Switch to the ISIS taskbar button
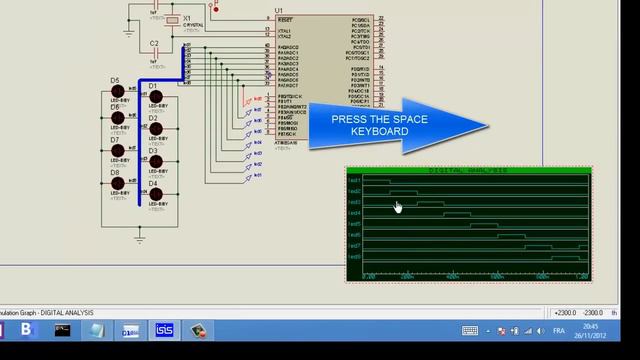640x360 pixels. 164,330
